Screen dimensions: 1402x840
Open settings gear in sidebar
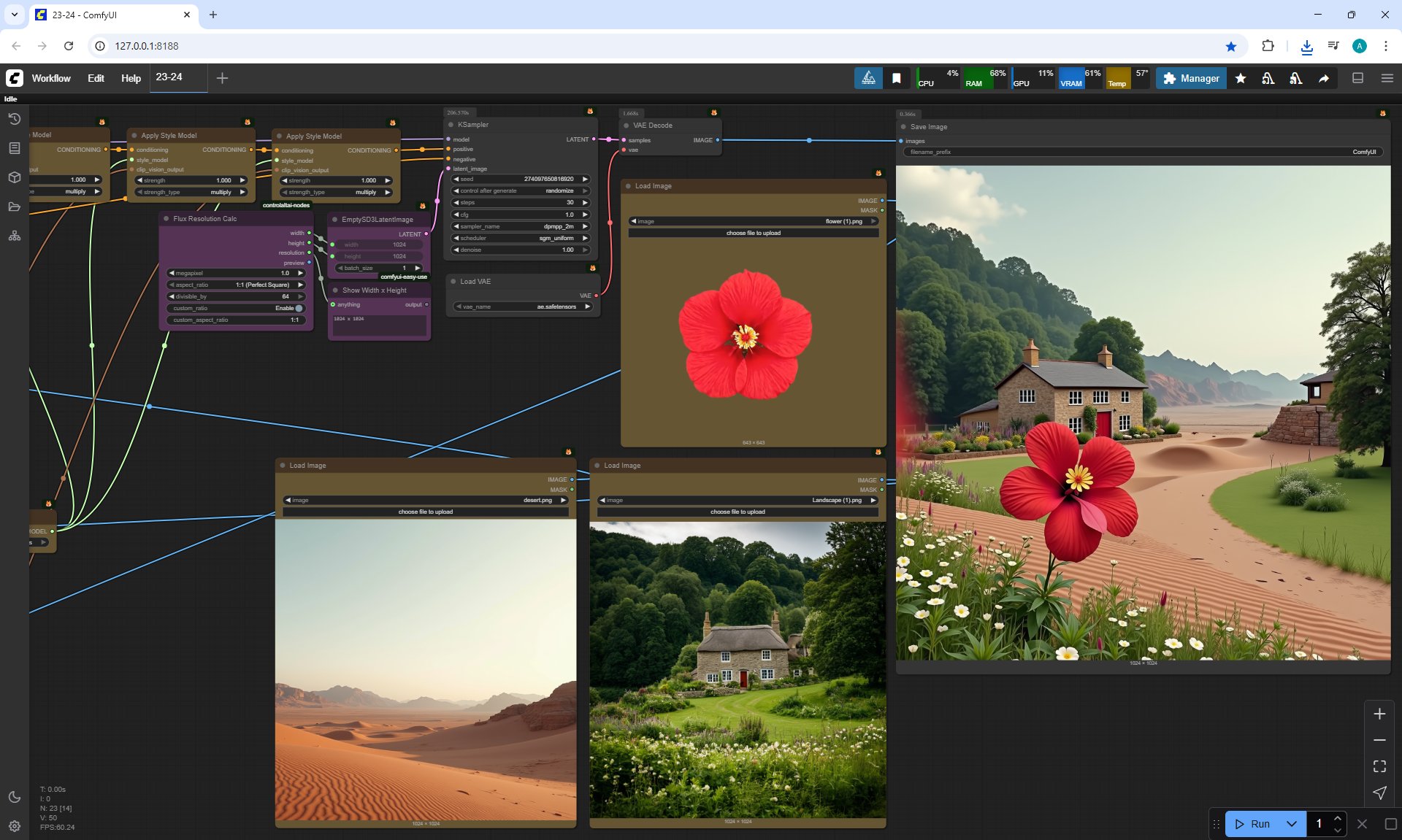pyautogui.click(x=15, y=826)
